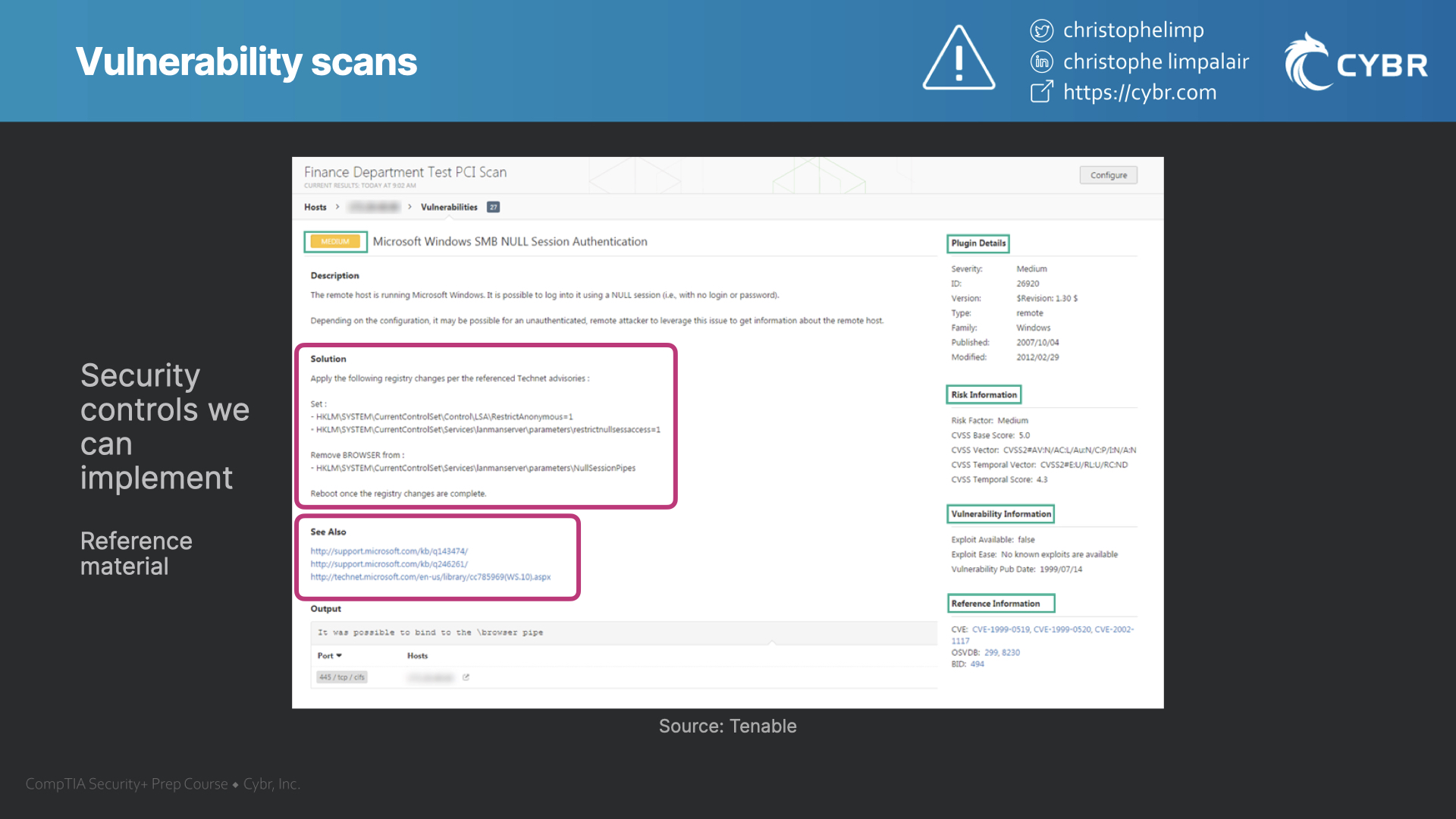Click the breadcrumb chevron after Hosts
This screenshot has width=1456, height=819.
337,207
